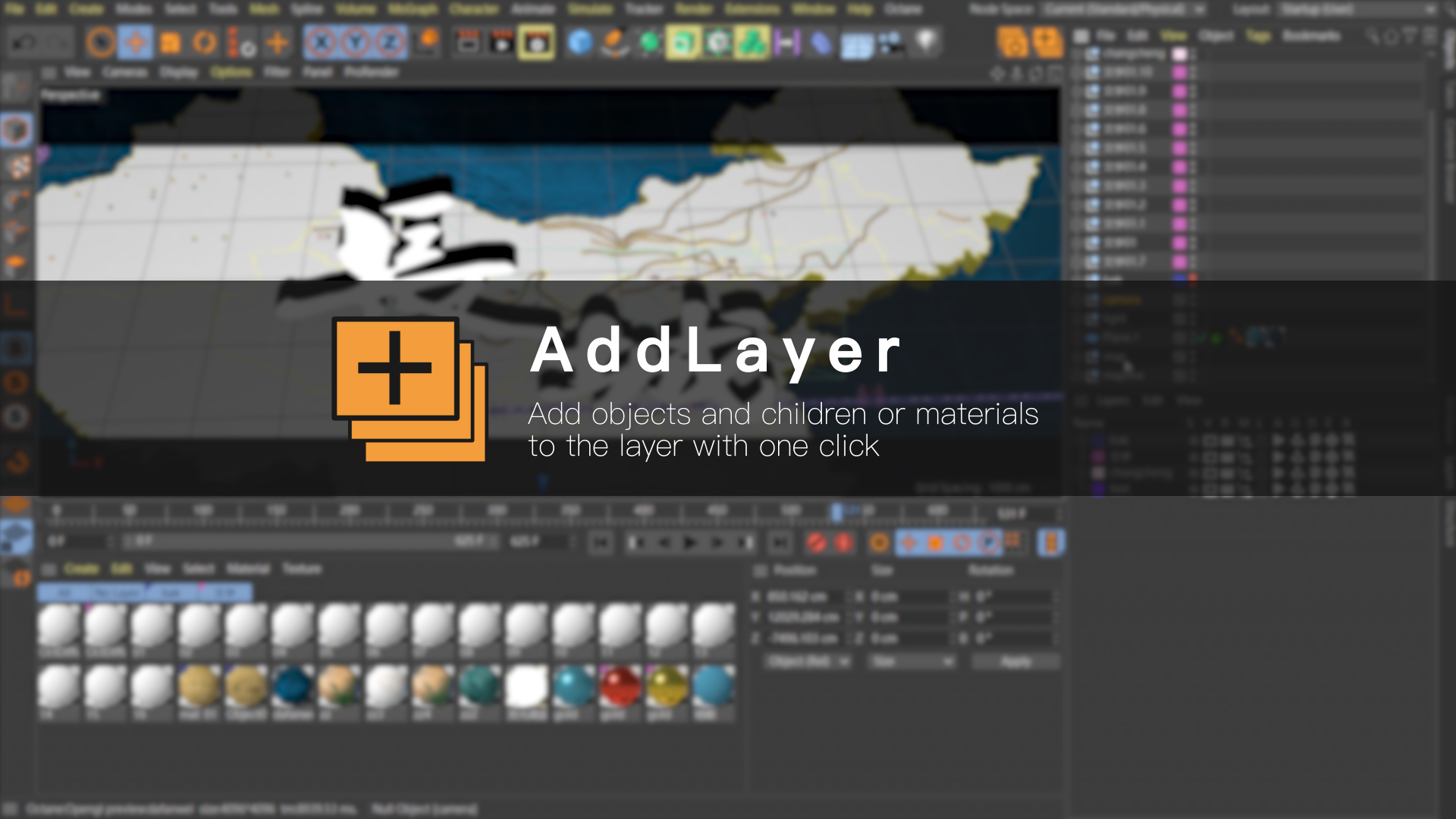This screenshot has width=1456, height=819.
Task: Click Render to Picture Viewer icon
Action: [x=502, y=42]
